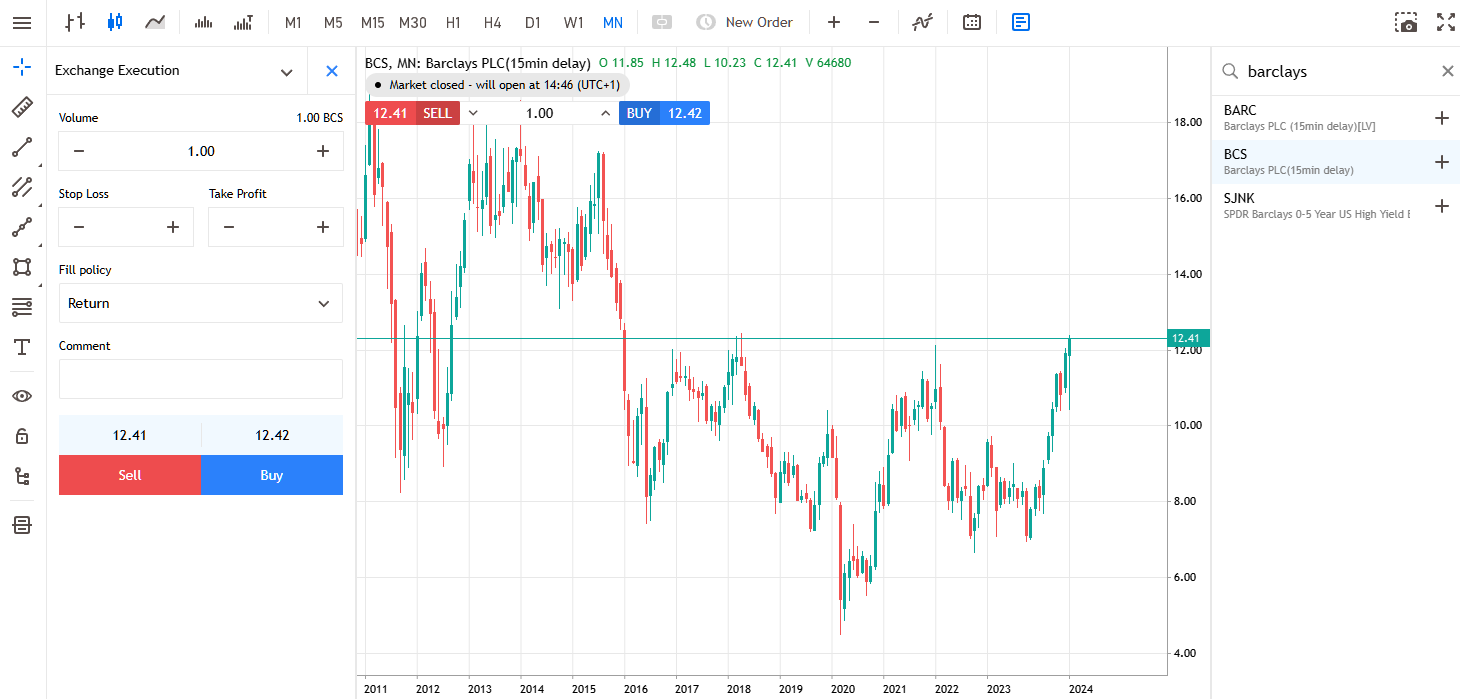Open the indicators list icon
1460x699 pixels.
pyautogui.click(x=922, y=22)
